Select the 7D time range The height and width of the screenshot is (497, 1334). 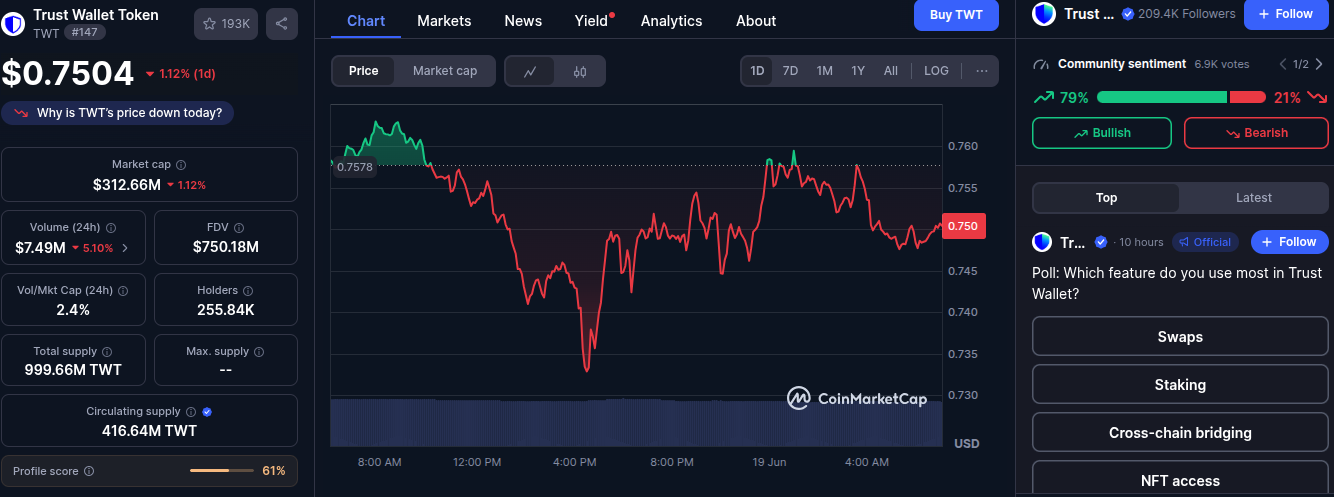[x=790, y=71]
